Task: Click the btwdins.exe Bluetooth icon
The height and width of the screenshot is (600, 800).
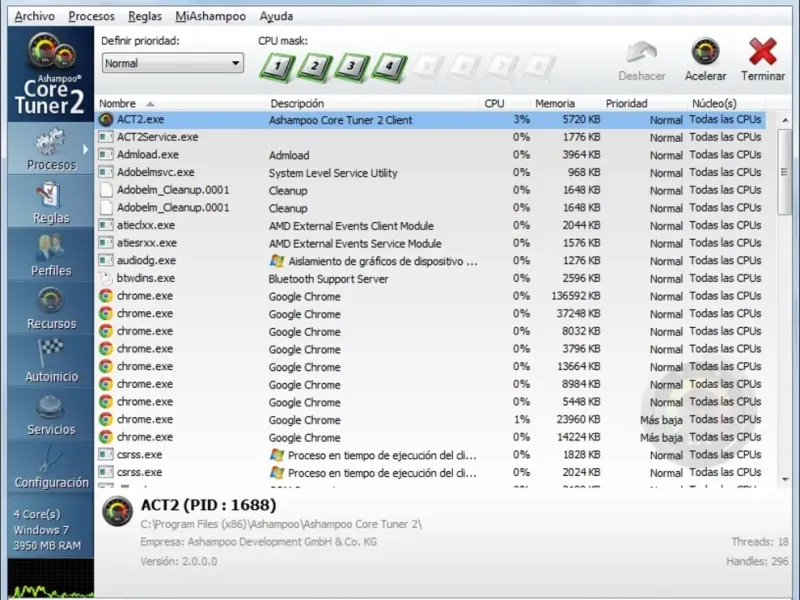Action: coord(106,279)
